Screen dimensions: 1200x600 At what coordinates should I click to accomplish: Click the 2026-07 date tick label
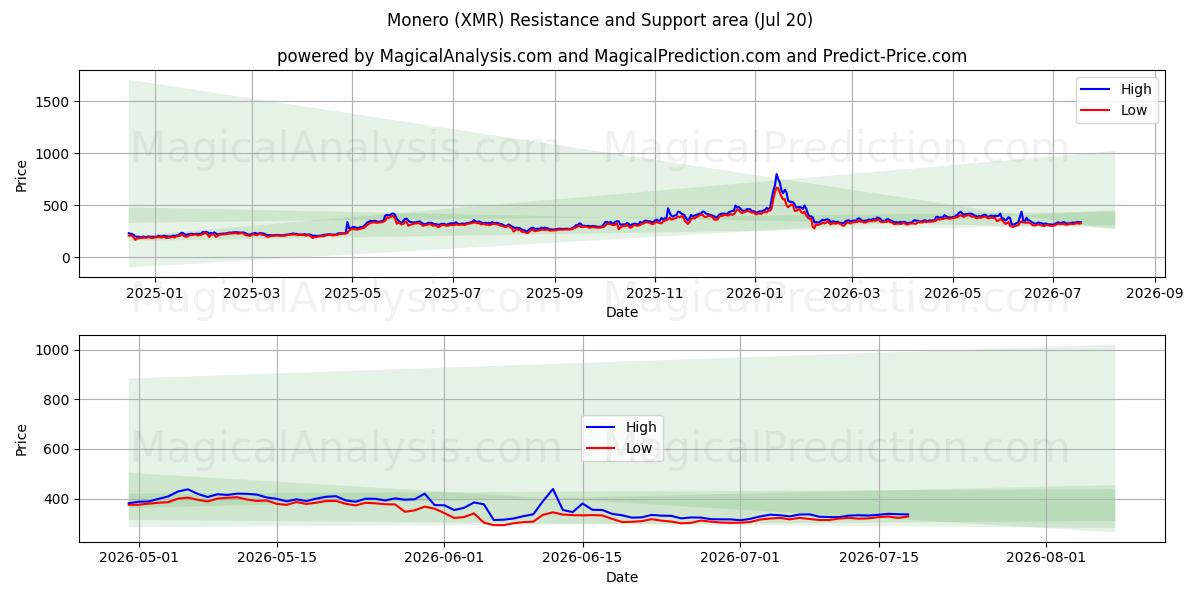coord(1052,294)
